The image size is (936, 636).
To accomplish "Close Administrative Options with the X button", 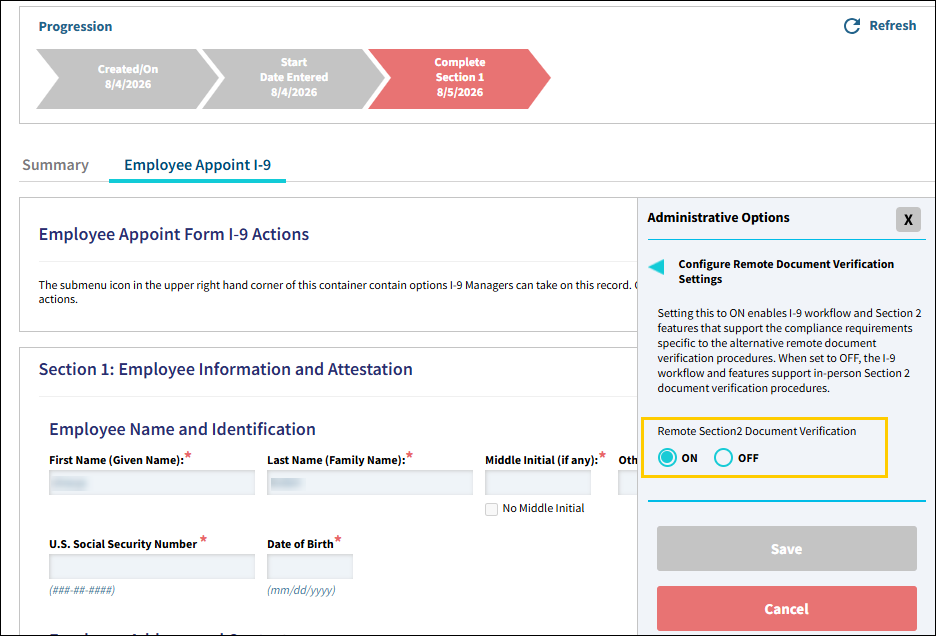I will (x=908, y=220).
